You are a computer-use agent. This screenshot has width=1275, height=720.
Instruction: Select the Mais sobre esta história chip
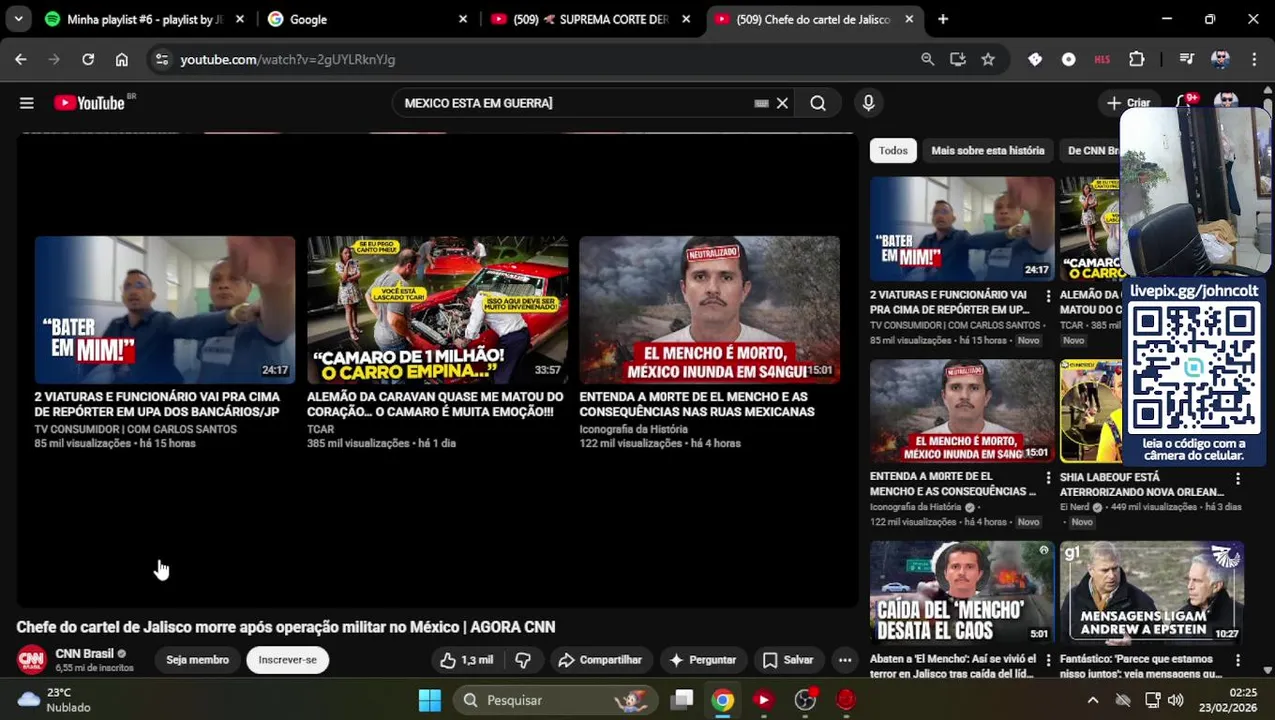tap(987, 151)
